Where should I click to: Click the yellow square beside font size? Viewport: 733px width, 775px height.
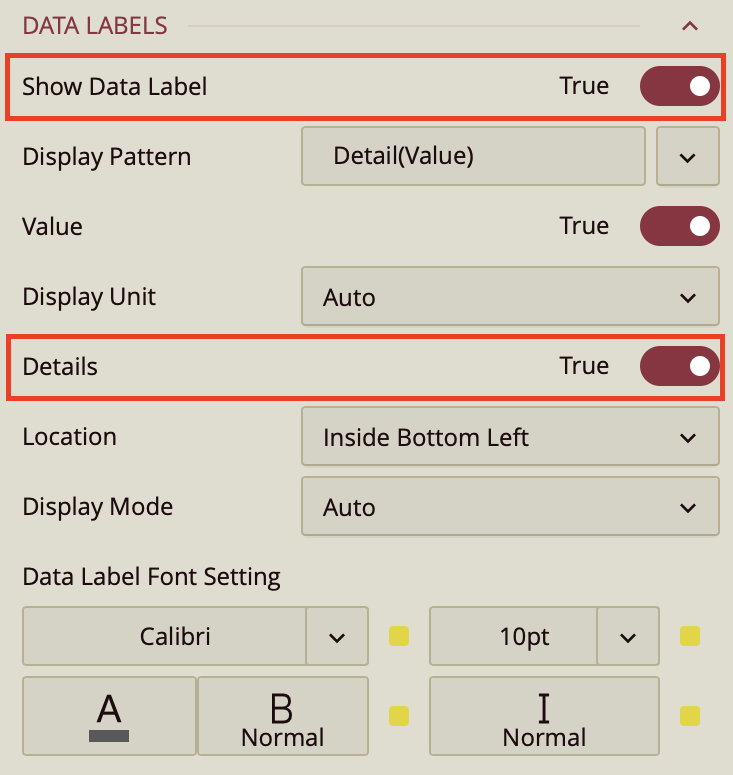click(690, 637)
